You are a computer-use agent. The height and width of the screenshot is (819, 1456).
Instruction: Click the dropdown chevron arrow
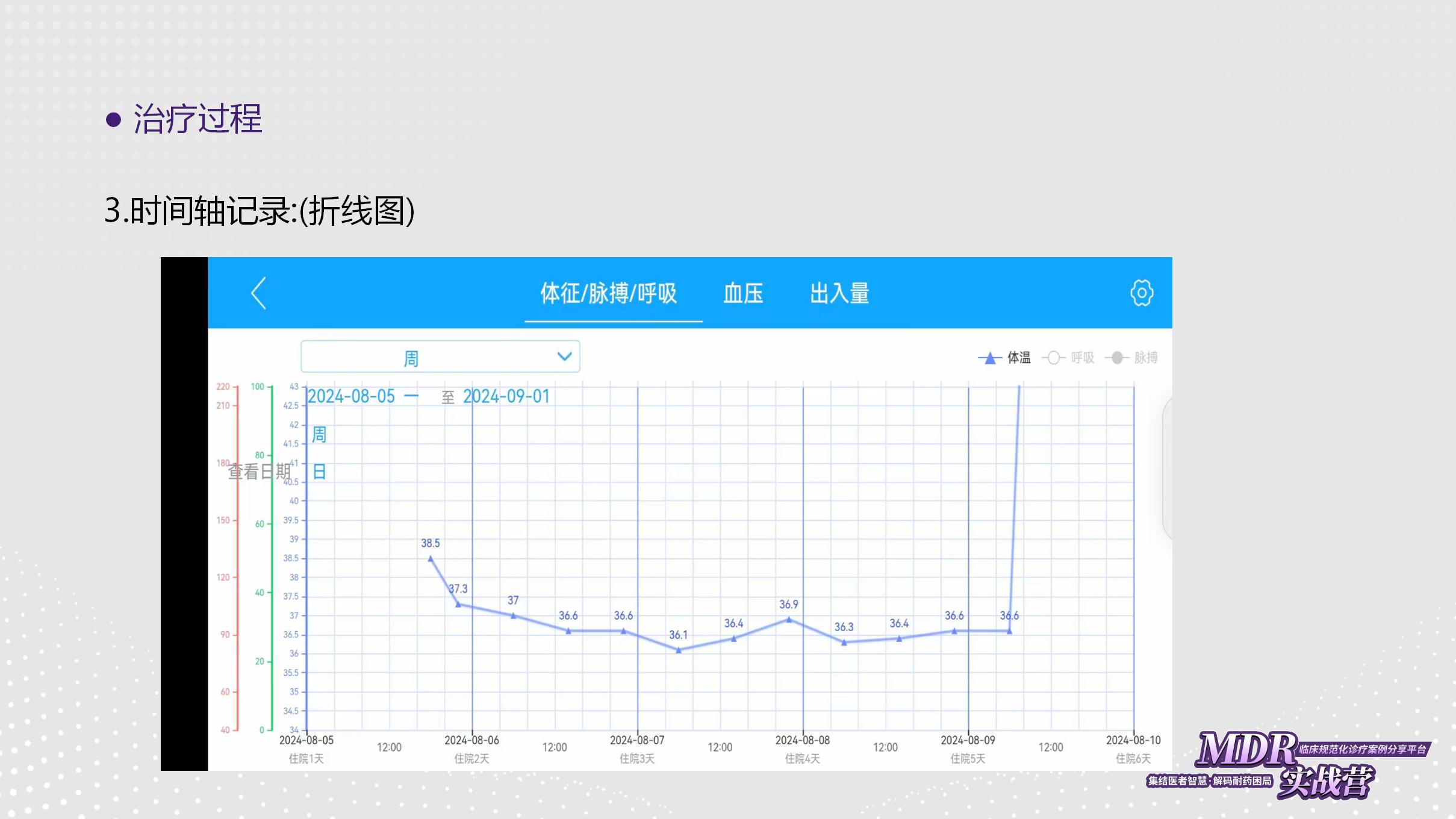[x=564, y=357]
